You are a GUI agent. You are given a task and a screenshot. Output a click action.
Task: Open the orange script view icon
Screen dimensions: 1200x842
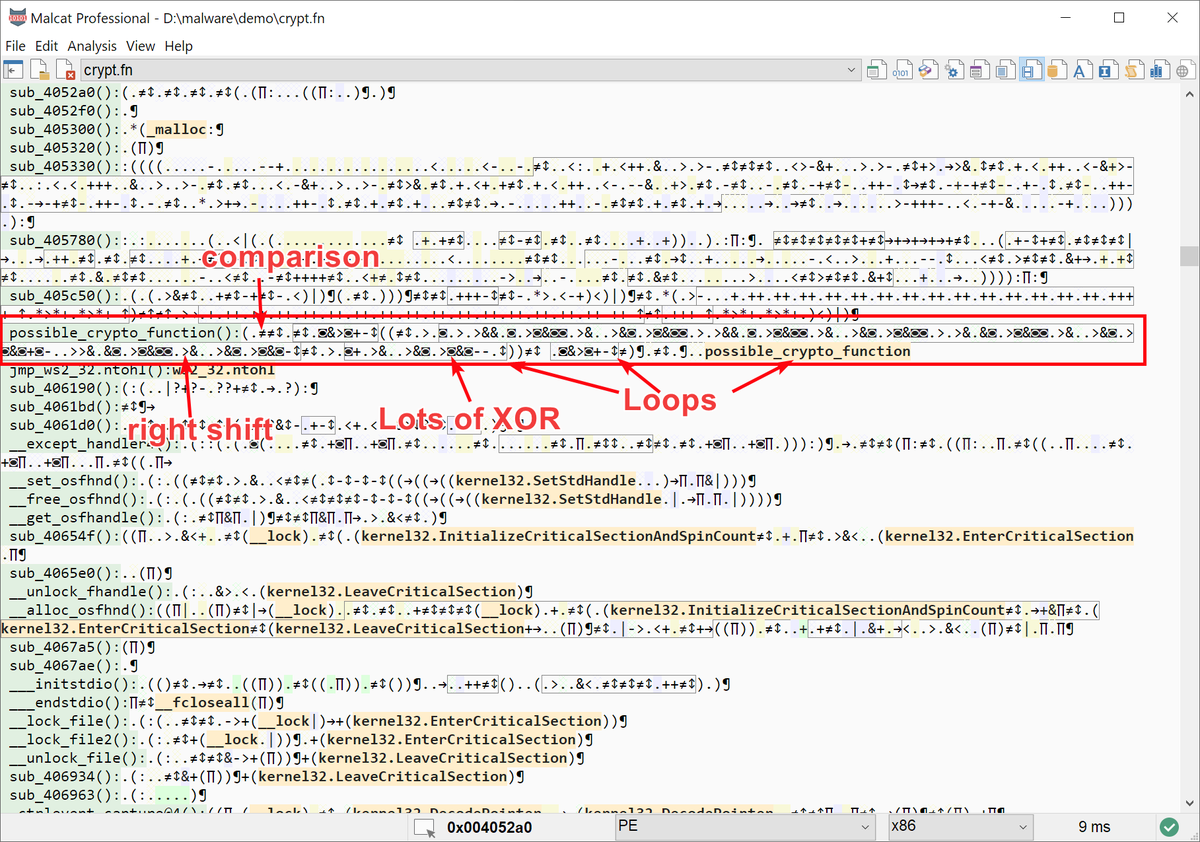1135,70
